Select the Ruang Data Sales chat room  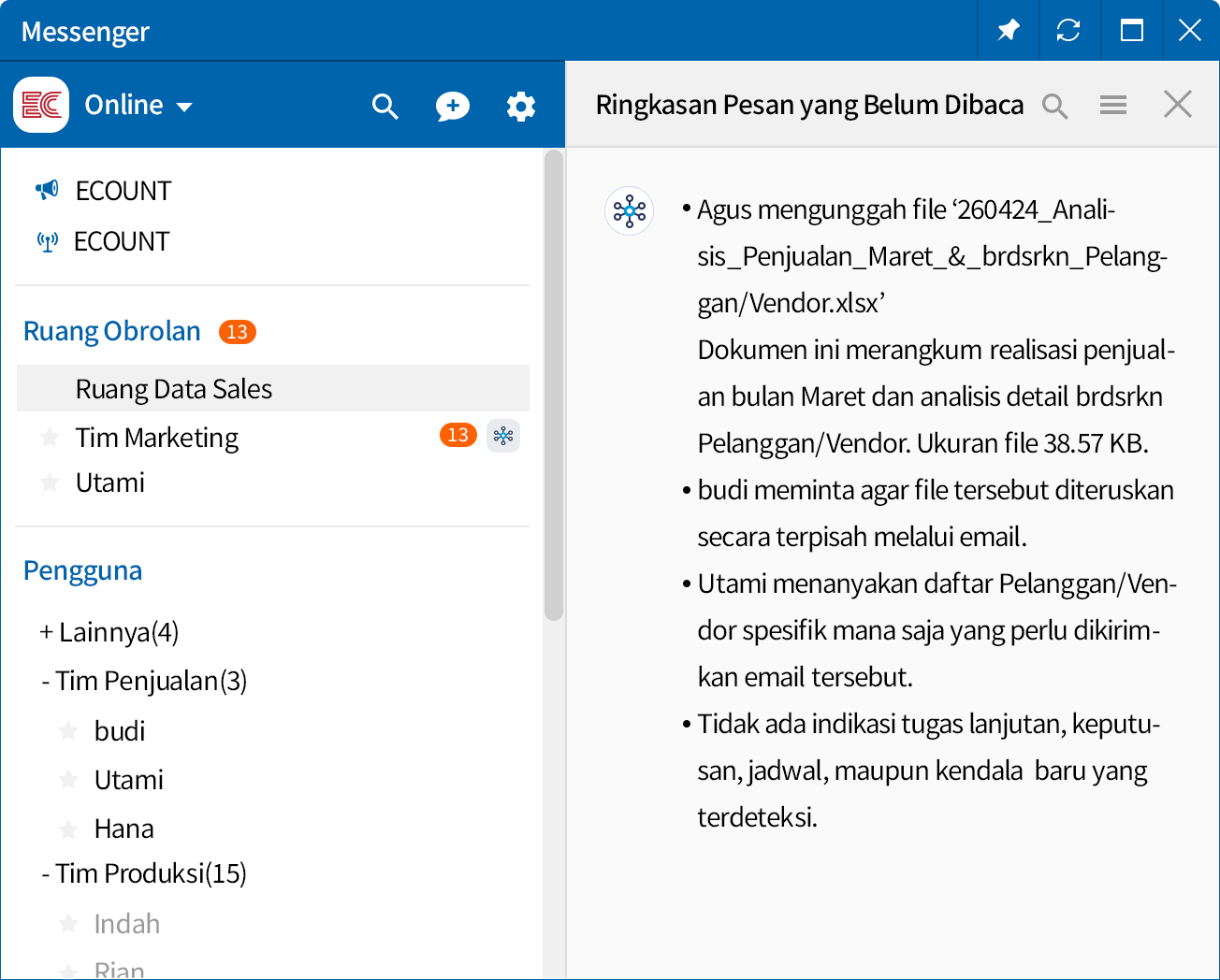273,388
